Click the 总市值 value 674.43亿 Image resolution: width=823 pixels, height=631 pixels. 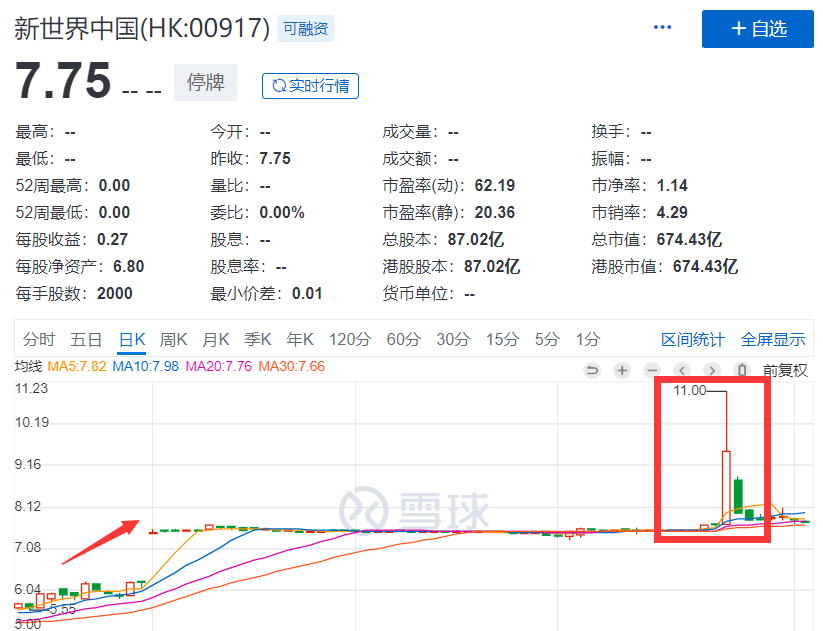[x=689, y=239]
